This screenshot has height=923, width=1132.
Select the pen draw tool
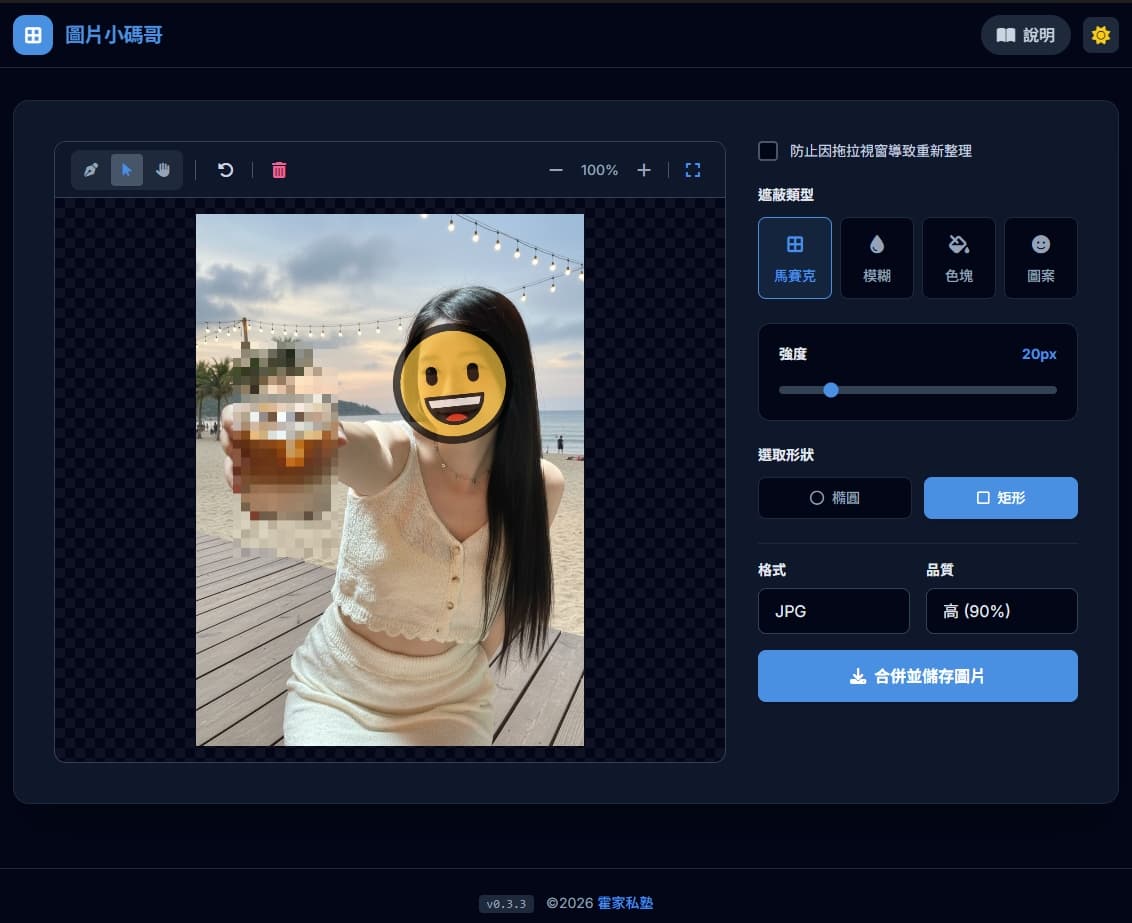point(91,170)
